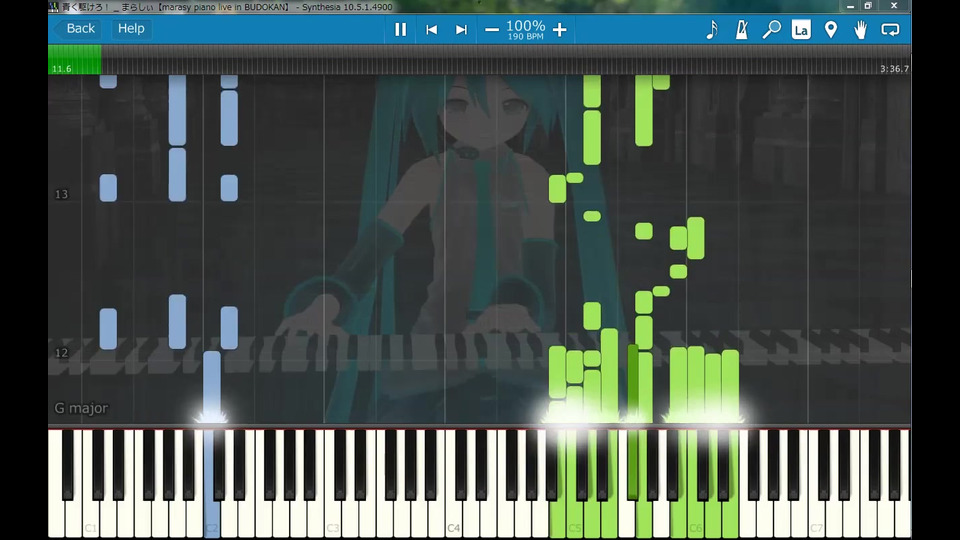Click the 100% speed readout
The height and width of the screenshot is (540, 960).
525,26
